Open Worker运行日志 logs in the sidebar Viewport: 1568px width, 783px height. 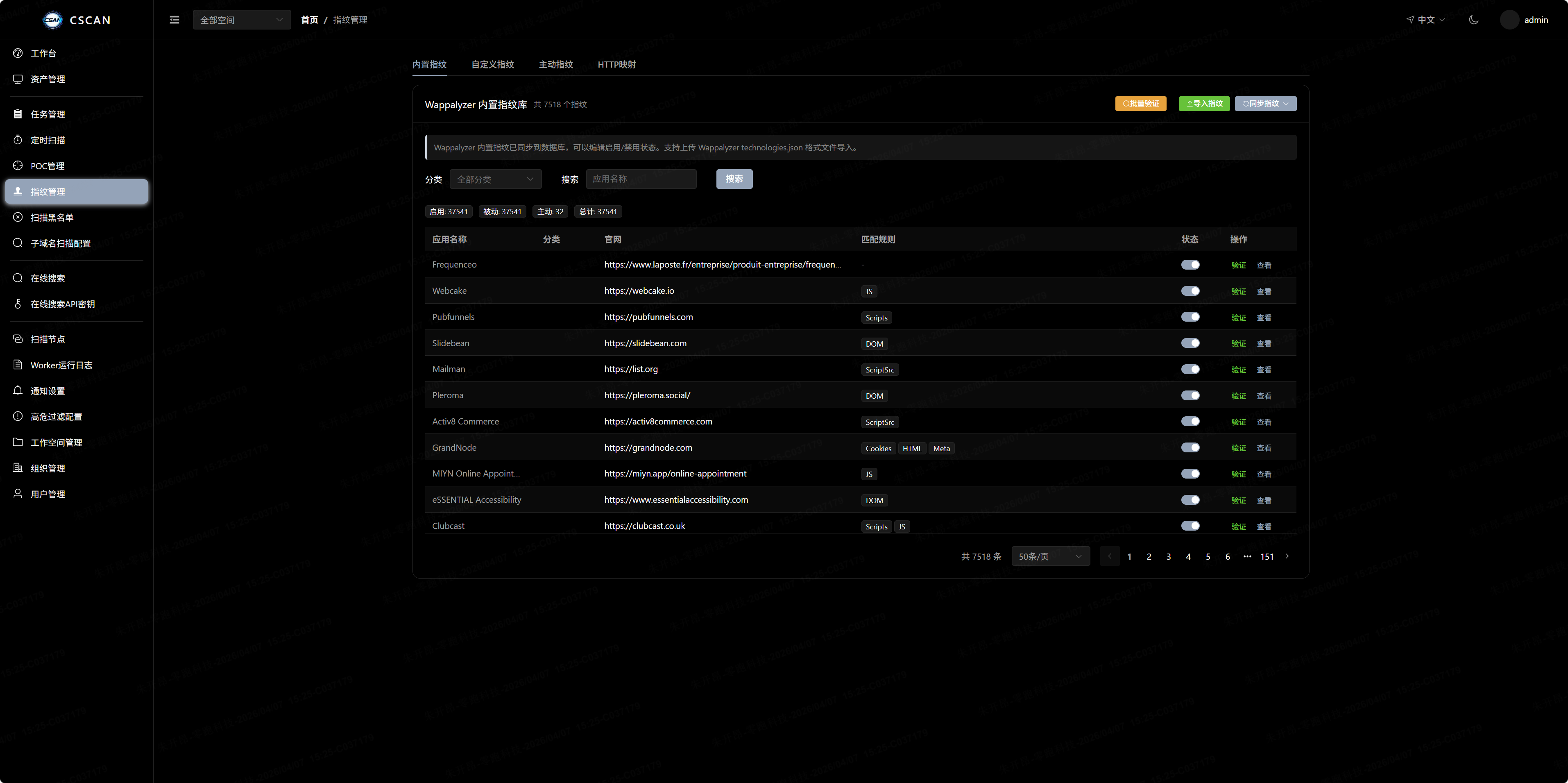77,365
